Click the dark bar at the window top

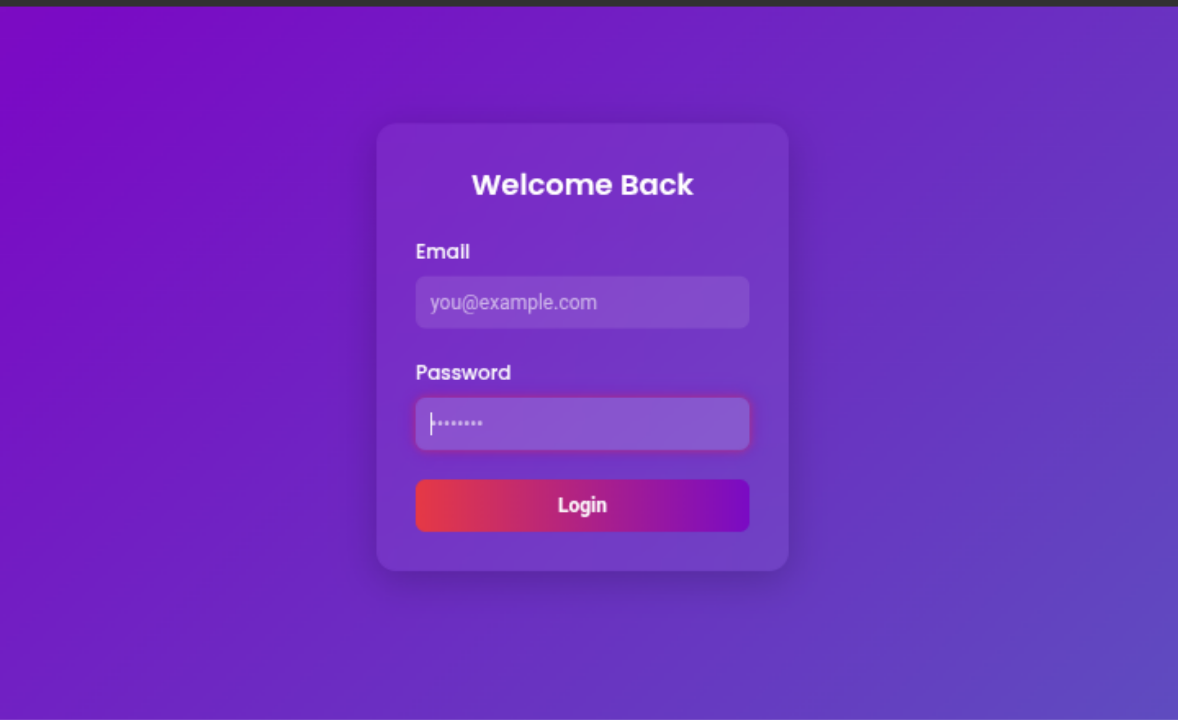coord(589,3)
